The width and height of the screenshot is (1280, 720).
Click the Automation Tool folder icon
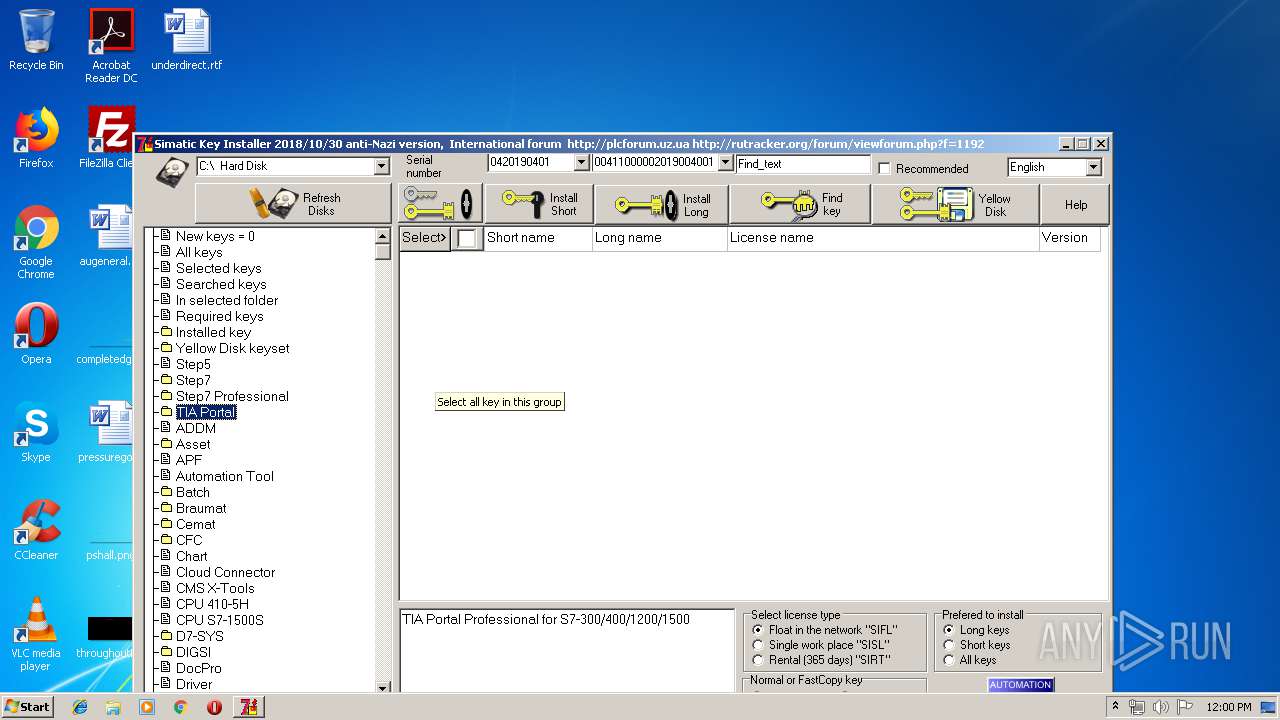click(166, 476)
